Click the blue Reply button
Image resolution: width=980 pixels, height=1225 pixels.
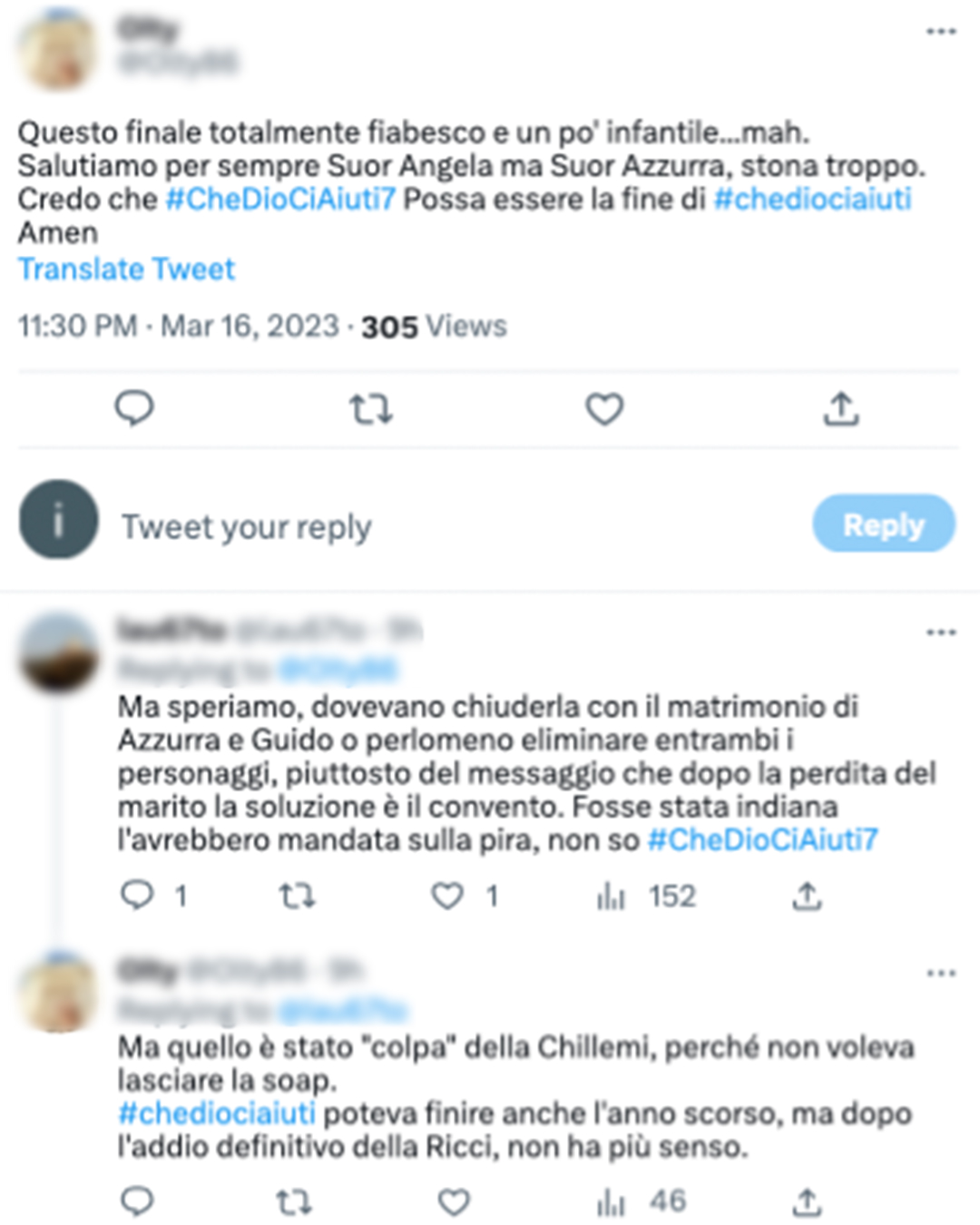(884, 524)
